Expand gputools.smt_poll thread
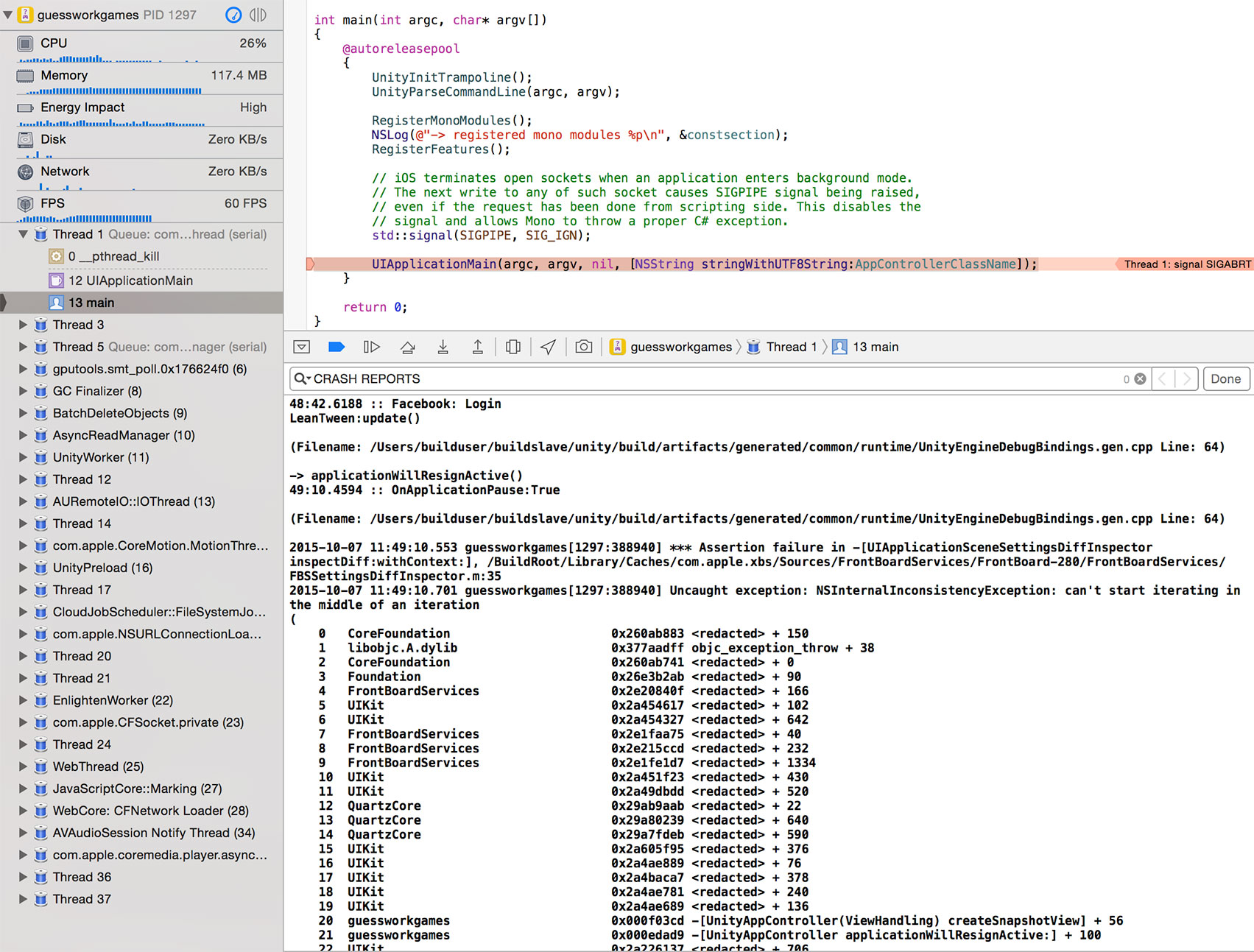The width and height of the screenshot is (1254, 952). (23, 369)
